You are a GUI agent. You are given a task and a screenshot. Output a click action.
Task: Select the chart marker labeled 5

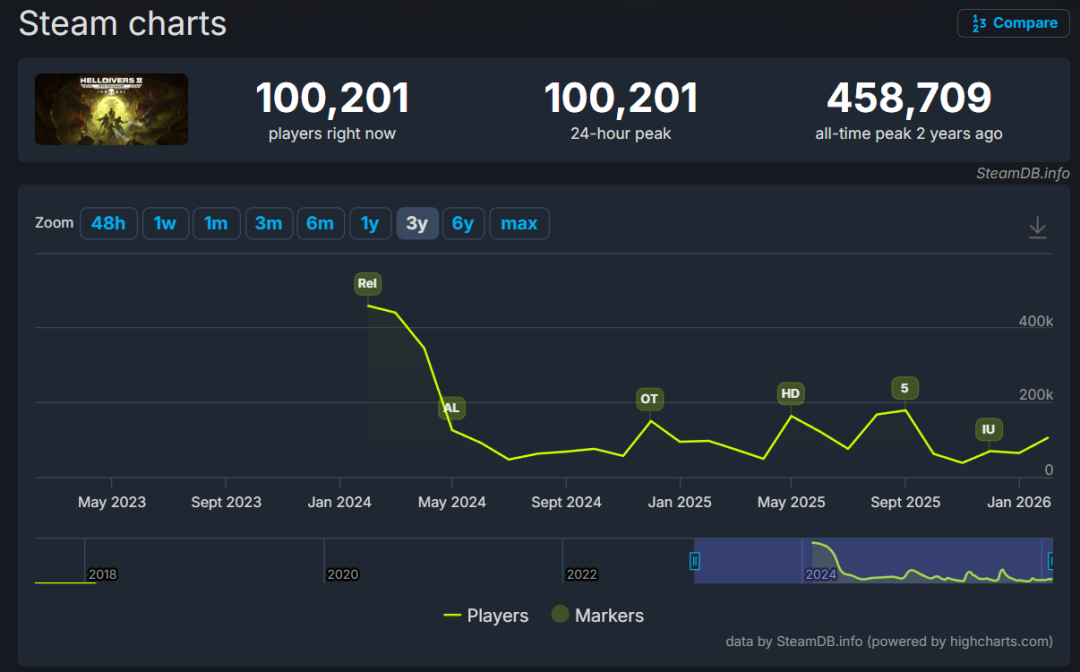[x=905, y=389]
